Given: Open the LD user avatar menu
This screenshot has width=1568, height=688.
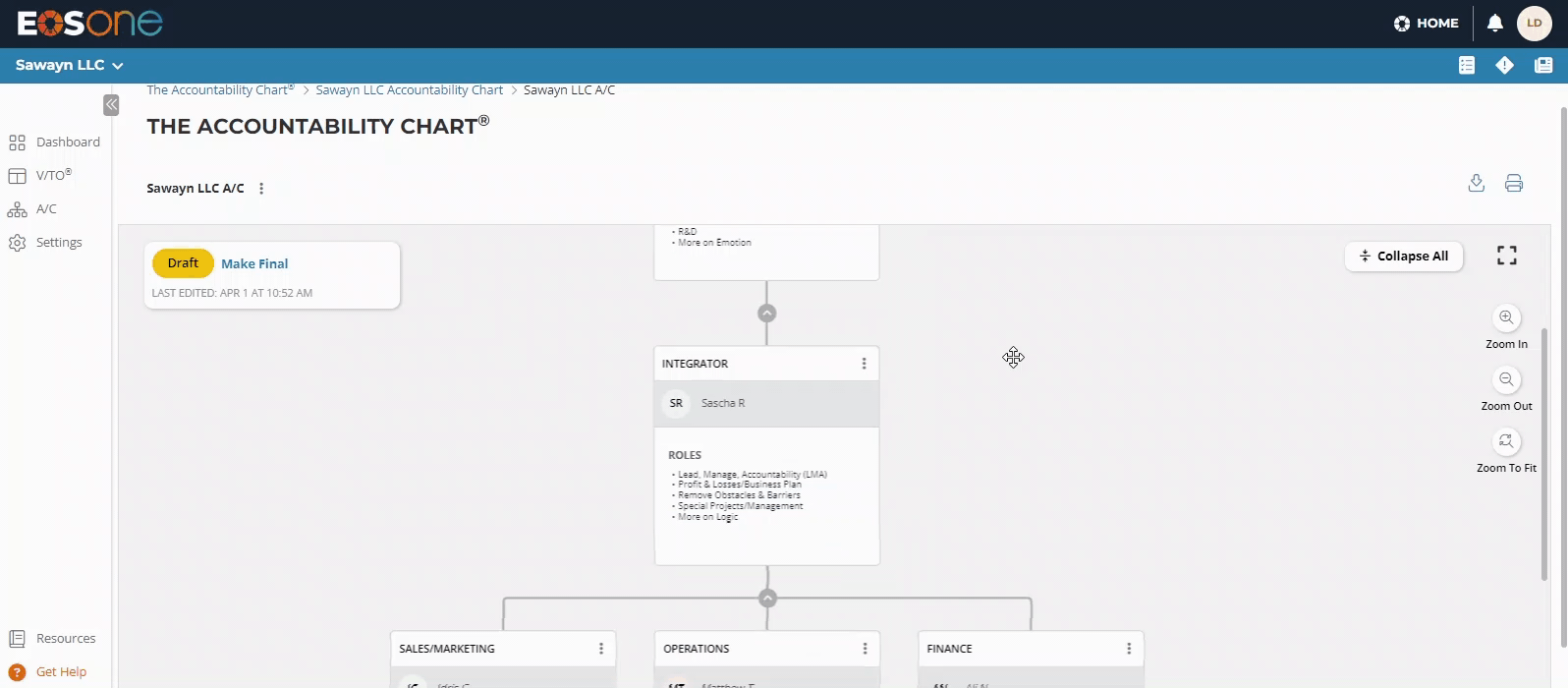Looking at the screenshot, I should [1534, 23].
